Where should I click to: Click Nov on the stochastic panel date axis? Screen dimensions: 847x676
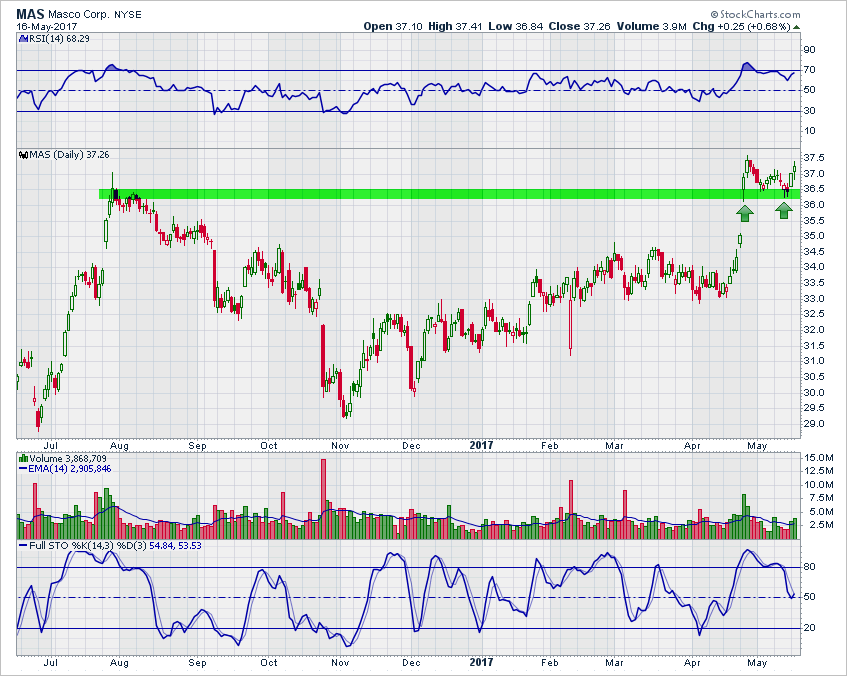click(x=340, y=663)
